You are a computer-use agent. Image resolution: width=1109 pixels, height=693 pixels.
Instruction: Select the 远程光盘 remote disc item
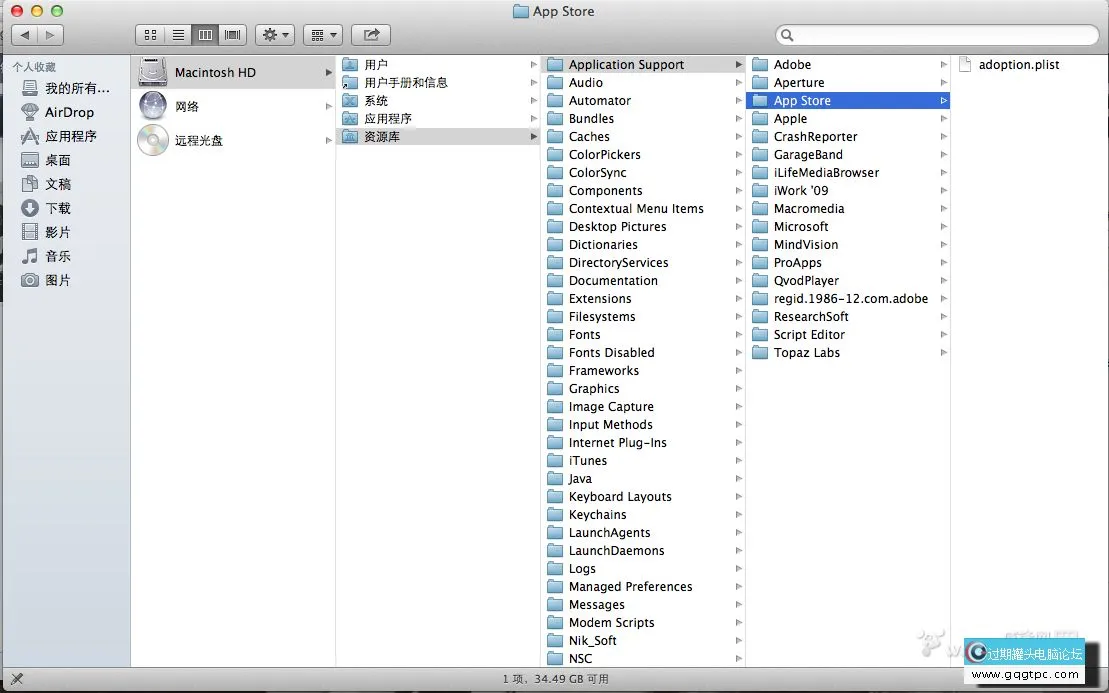tap(198, 141)
